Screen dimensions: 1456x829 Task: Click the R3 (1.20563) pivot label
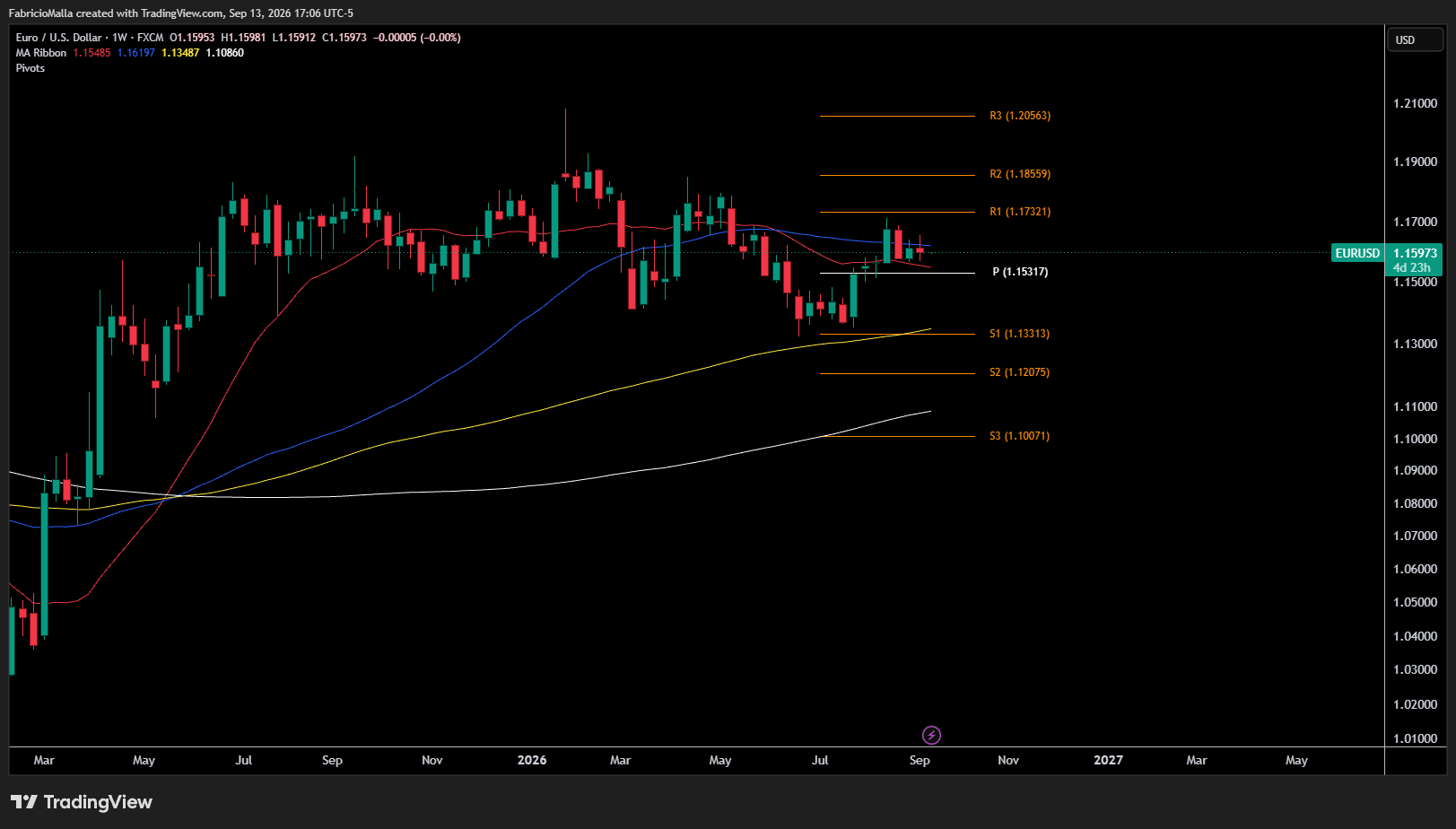[1020, 116]
